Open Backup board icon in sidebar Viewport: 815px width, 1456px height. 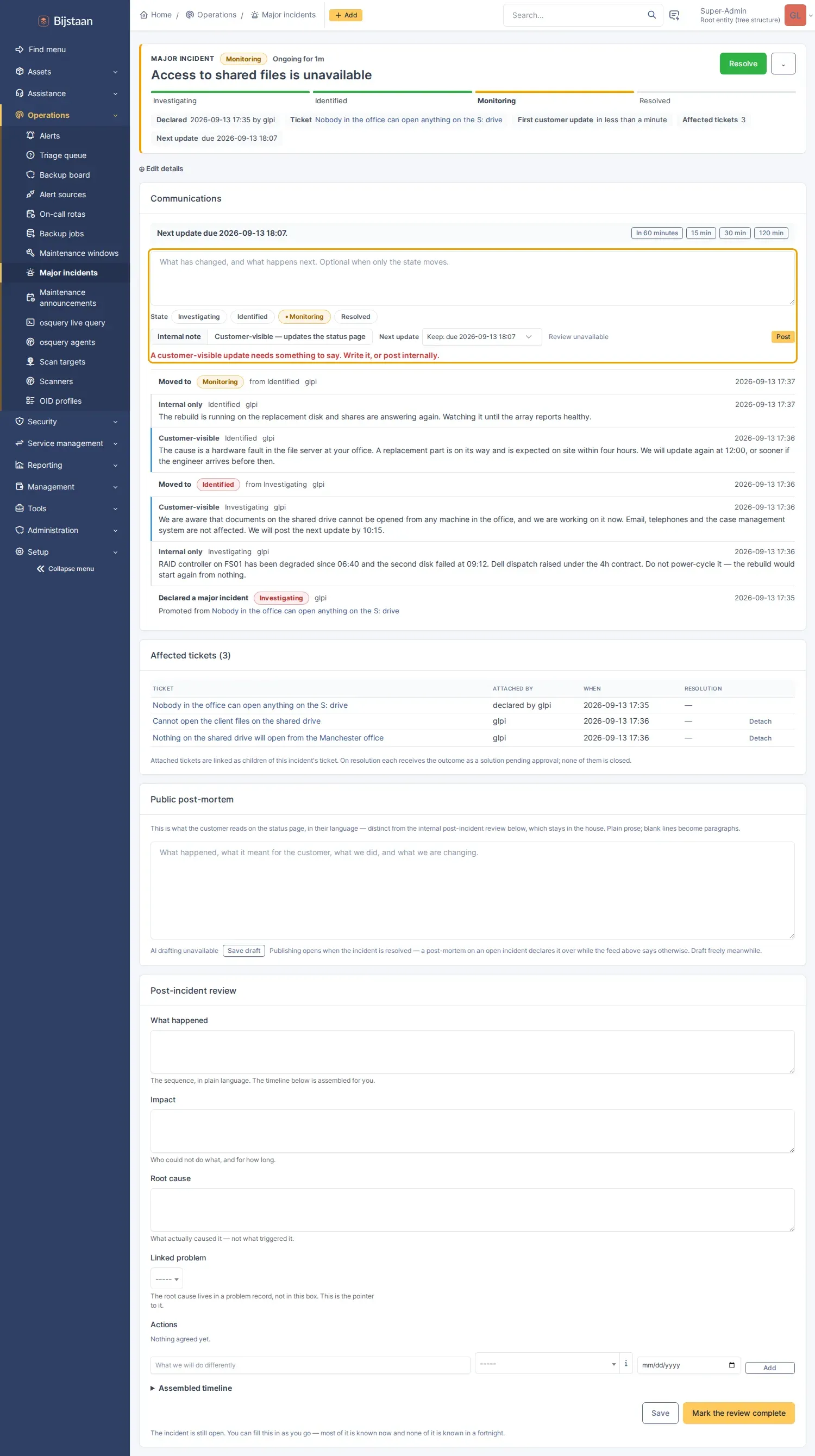pos(30,174)
